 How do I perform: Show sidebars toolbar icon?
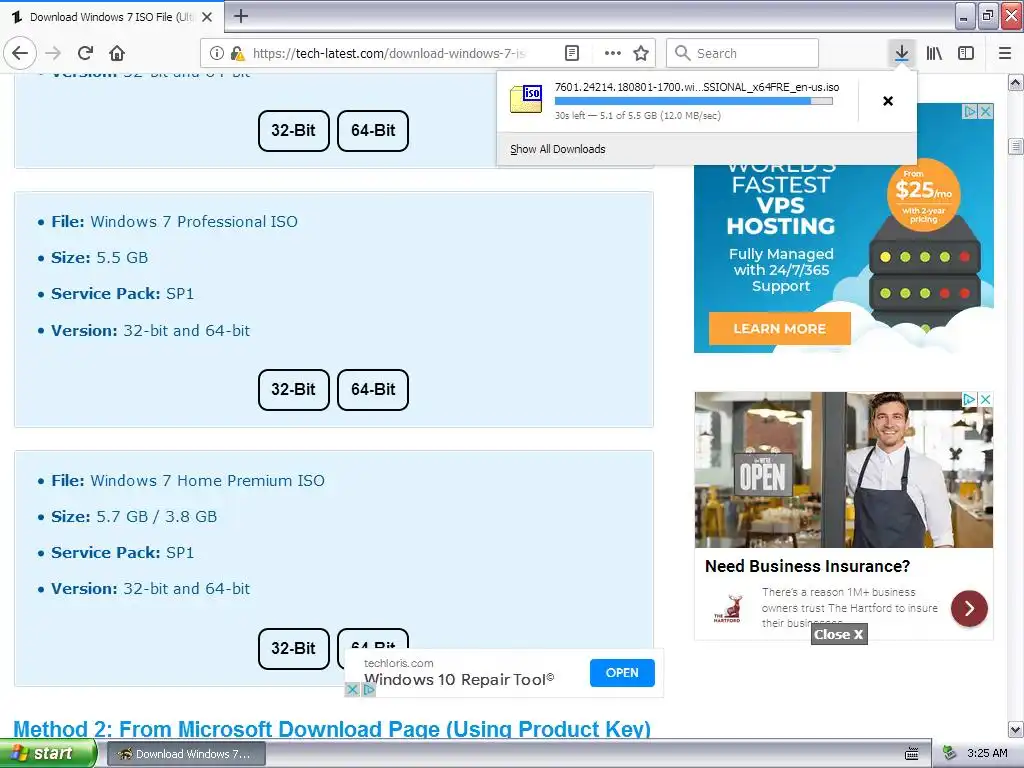[966, 54]
